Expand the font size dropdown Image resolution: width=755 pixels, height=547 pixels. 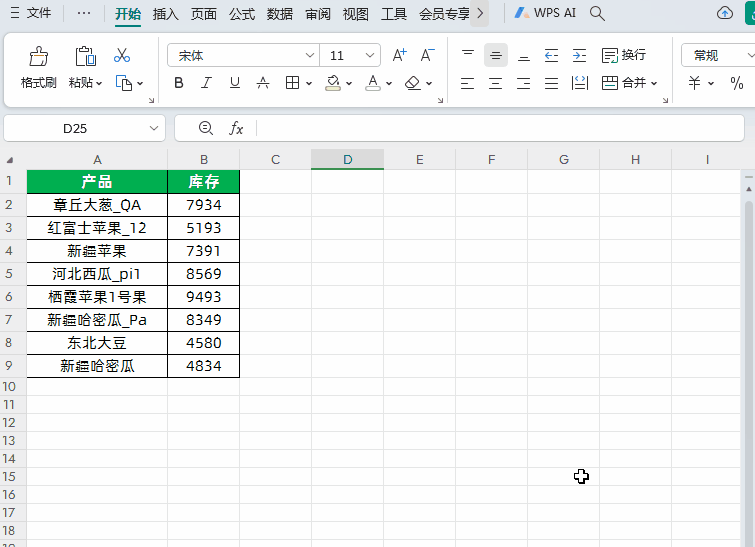371,56
